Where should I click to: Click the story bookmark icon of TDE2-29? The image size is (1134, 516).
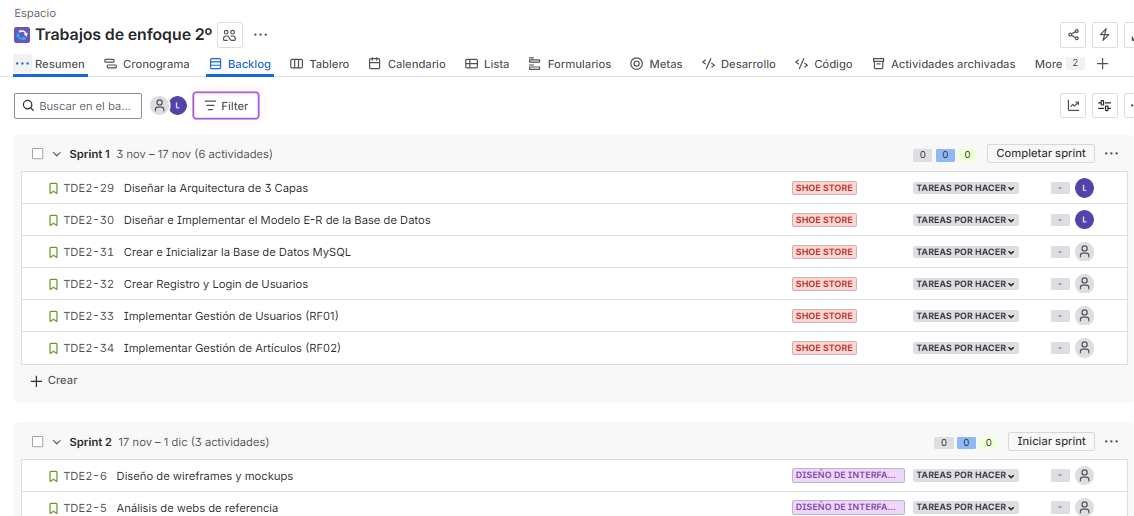[54, 188]
